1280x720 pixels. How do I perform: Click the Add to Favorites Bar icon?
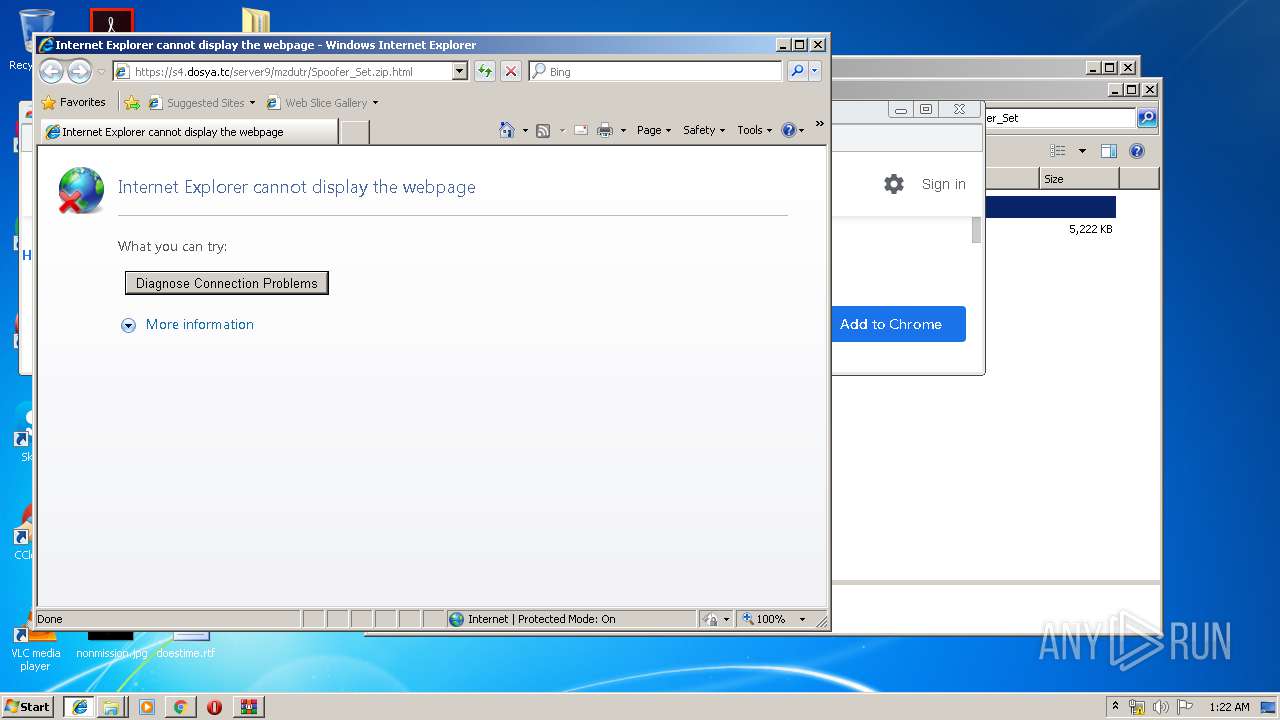pyautogui.click(x=132, y=102)
